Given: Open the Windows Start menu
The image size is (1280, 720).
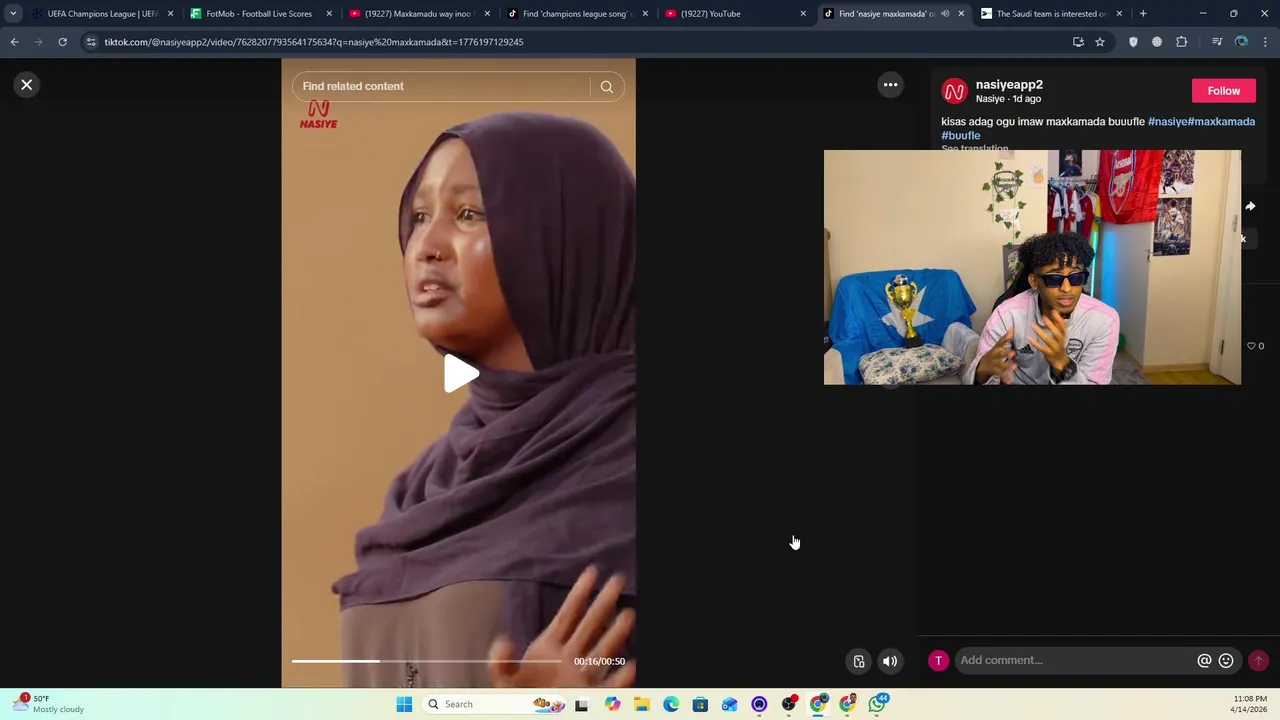Looking at the screenshot, I should (x=404, y=704).
